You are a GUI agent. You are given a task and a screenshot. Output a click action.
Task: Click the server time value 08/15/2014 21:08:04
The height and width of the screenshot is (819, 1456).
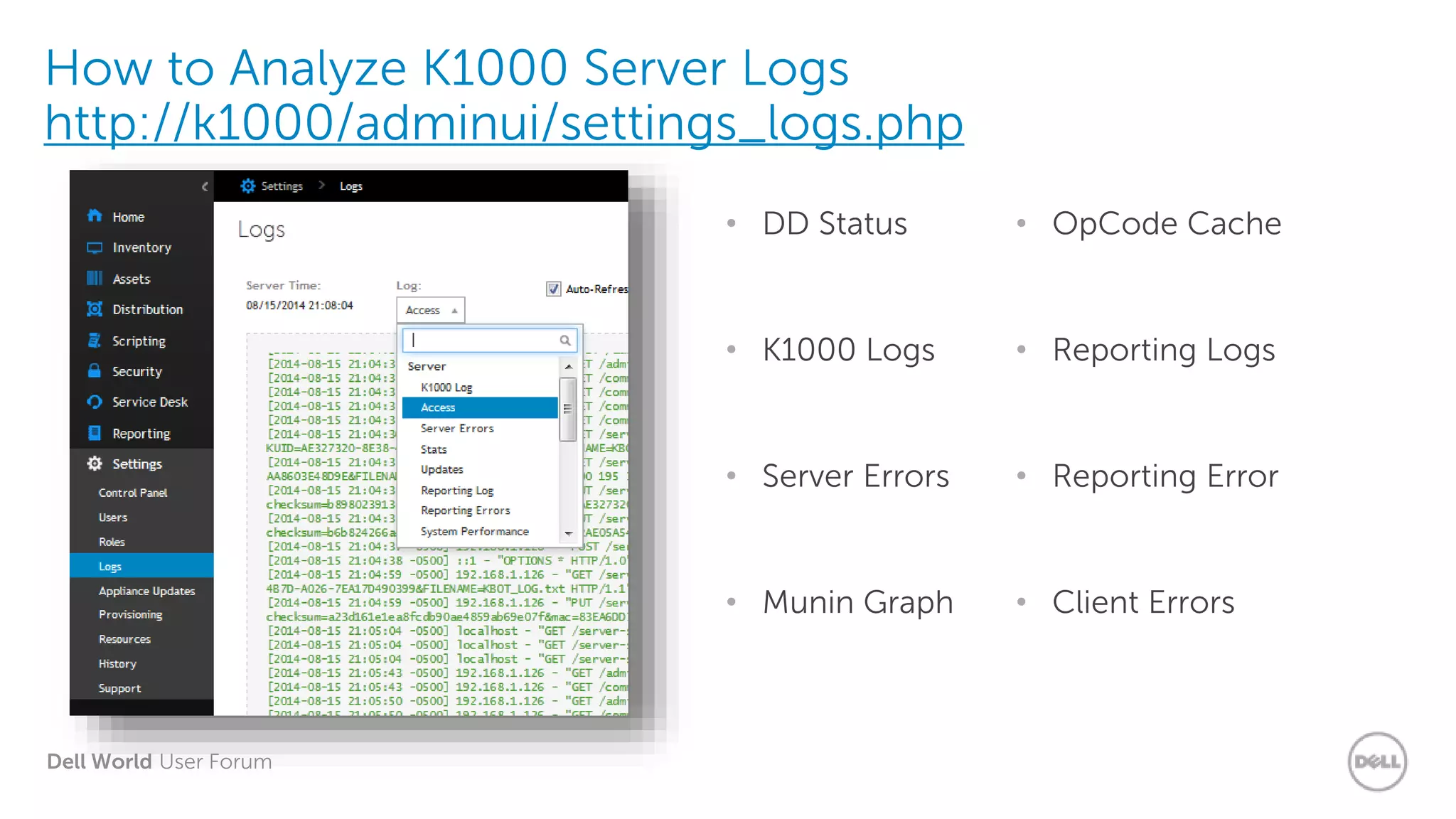[x=299, y=305]
